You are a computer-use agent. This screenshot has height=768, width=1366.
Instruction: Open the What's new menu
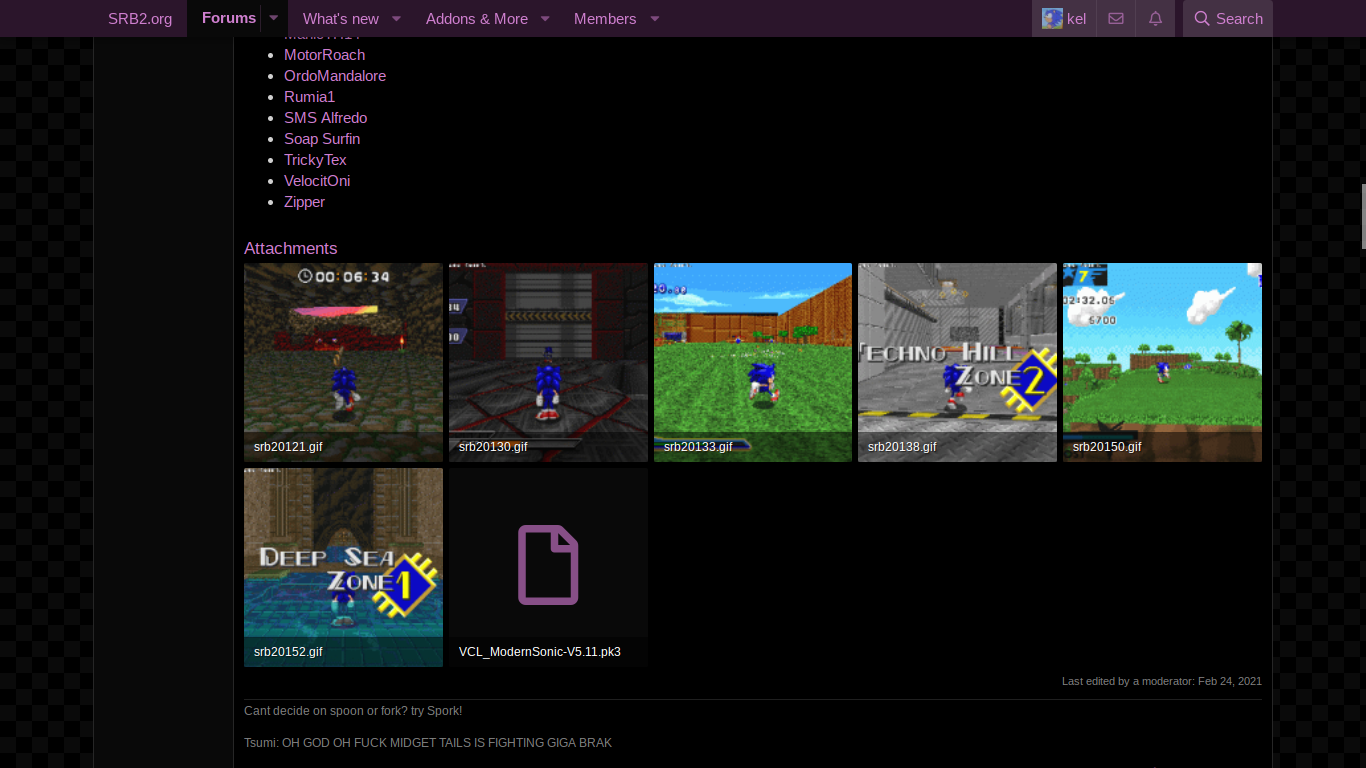[x=341, y=19]
